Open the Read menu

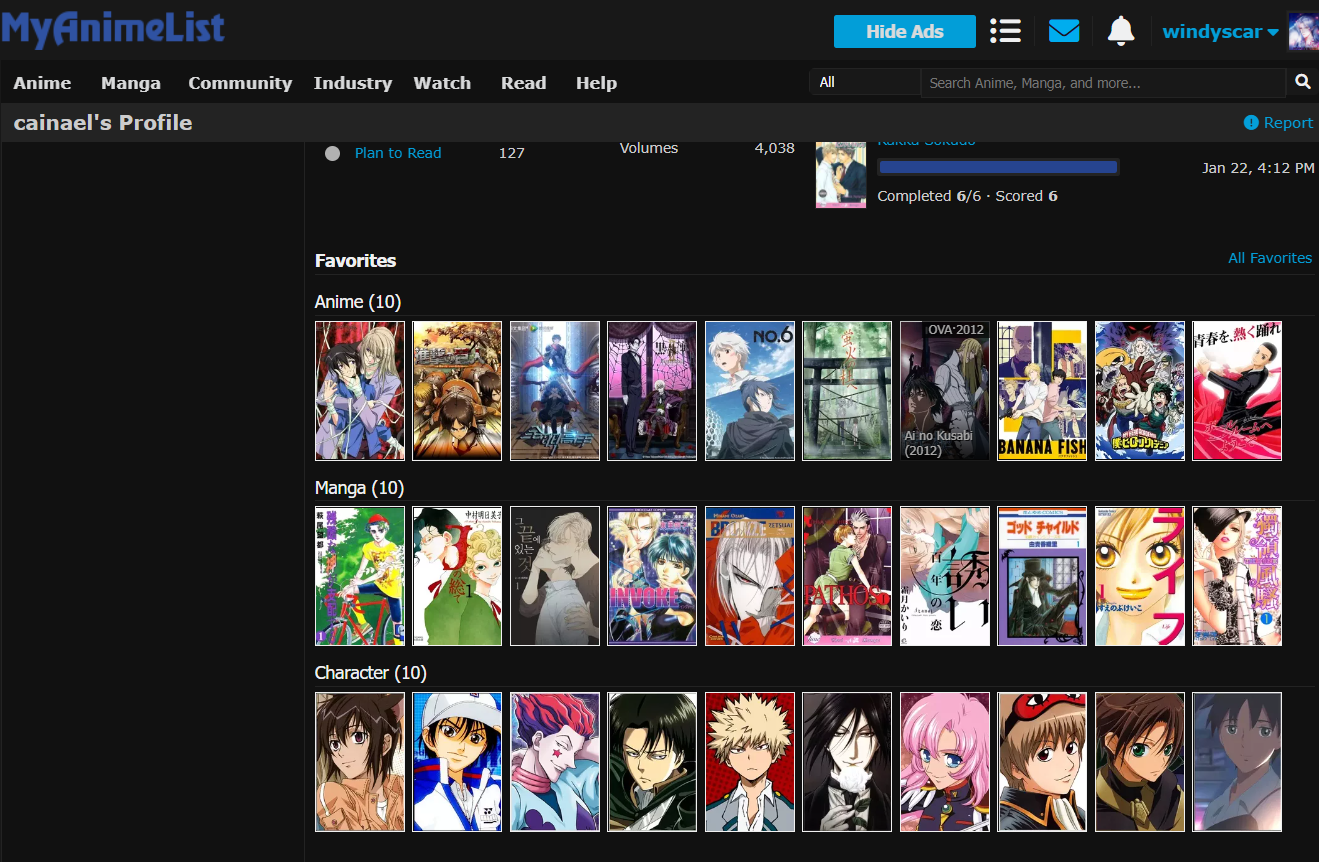pyautogui.click(x=524, y=83)
